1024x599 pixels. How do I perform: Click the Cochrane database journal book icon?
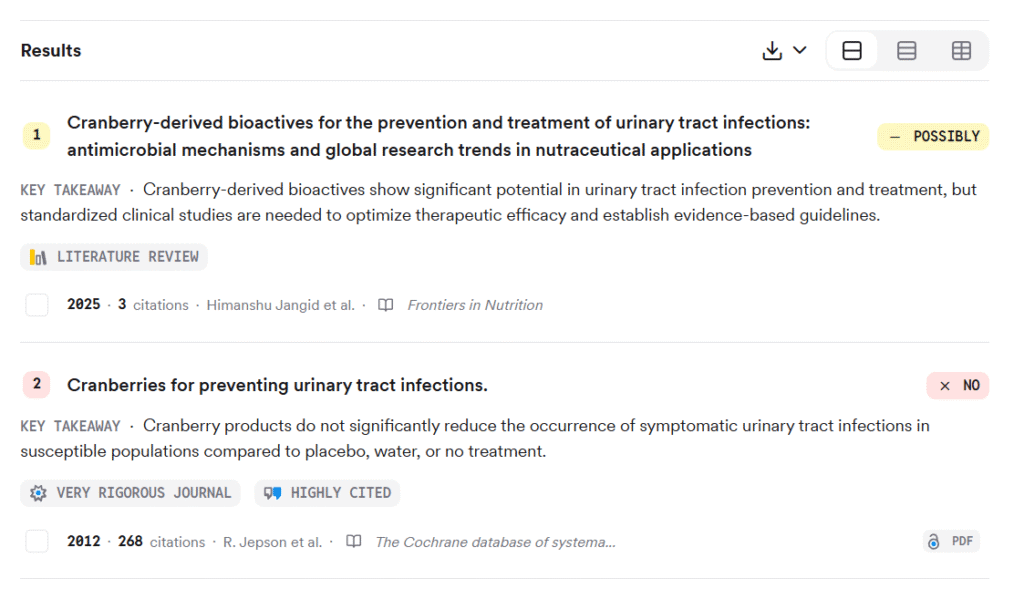point(353,542)
